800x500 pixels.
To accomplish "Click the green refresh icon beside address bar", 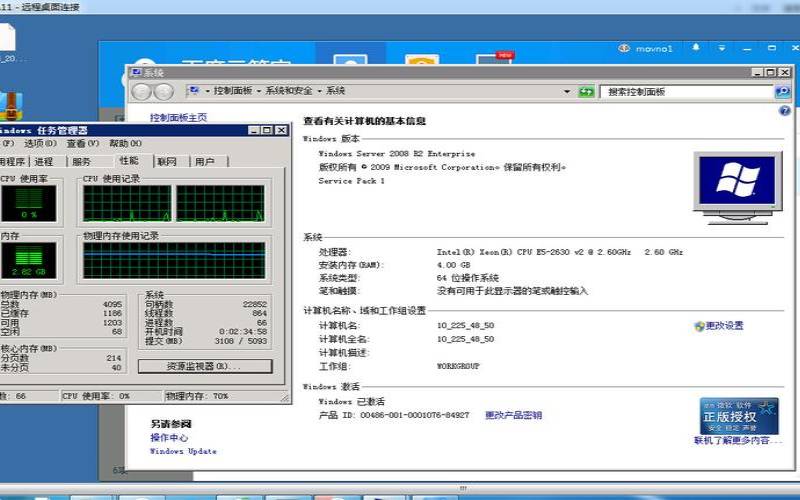I will 587,91.
